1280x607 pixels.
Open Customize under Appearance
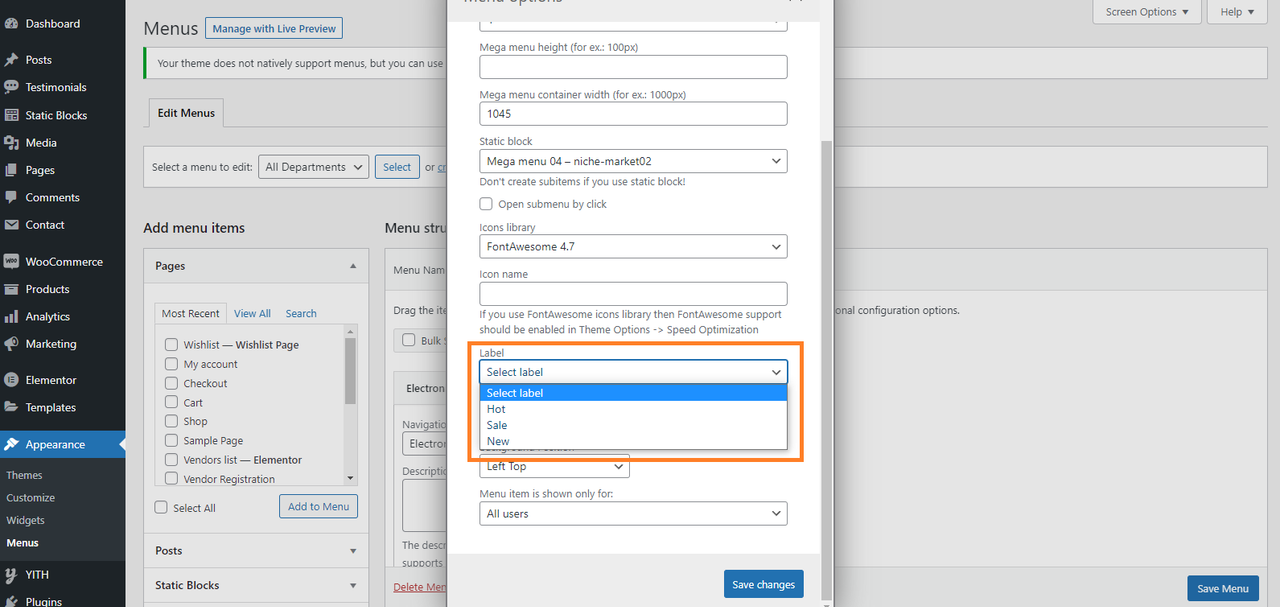coord(31,498)
